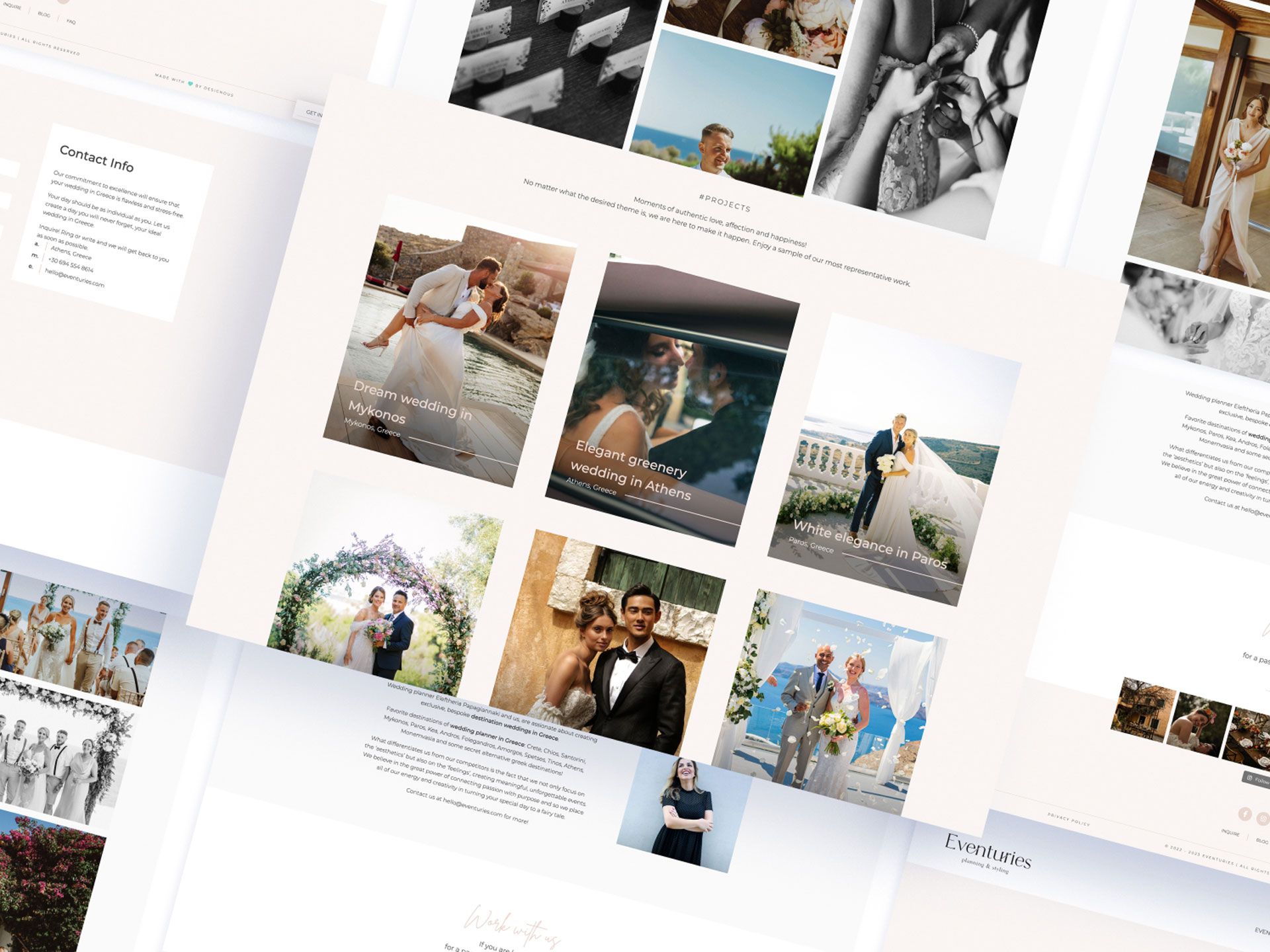Click the Instagram Follow button
The width and height of the screenshot is (1270, 952).
tap(1256, 779)
